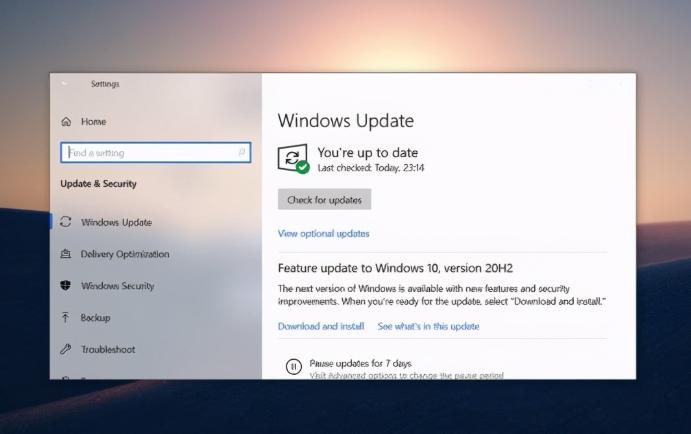The height and width of the screenshot is (434, 691).
Task: Click the Windows Update page heading
Action: coord(346,121)
